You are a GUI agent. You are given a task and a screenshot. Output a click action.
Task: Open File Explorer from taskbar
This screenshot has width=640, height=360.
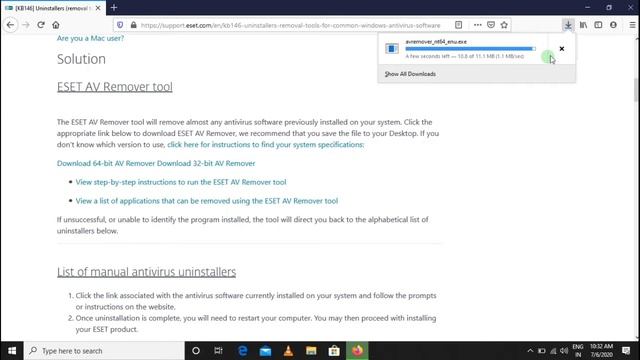coord(311,351)
